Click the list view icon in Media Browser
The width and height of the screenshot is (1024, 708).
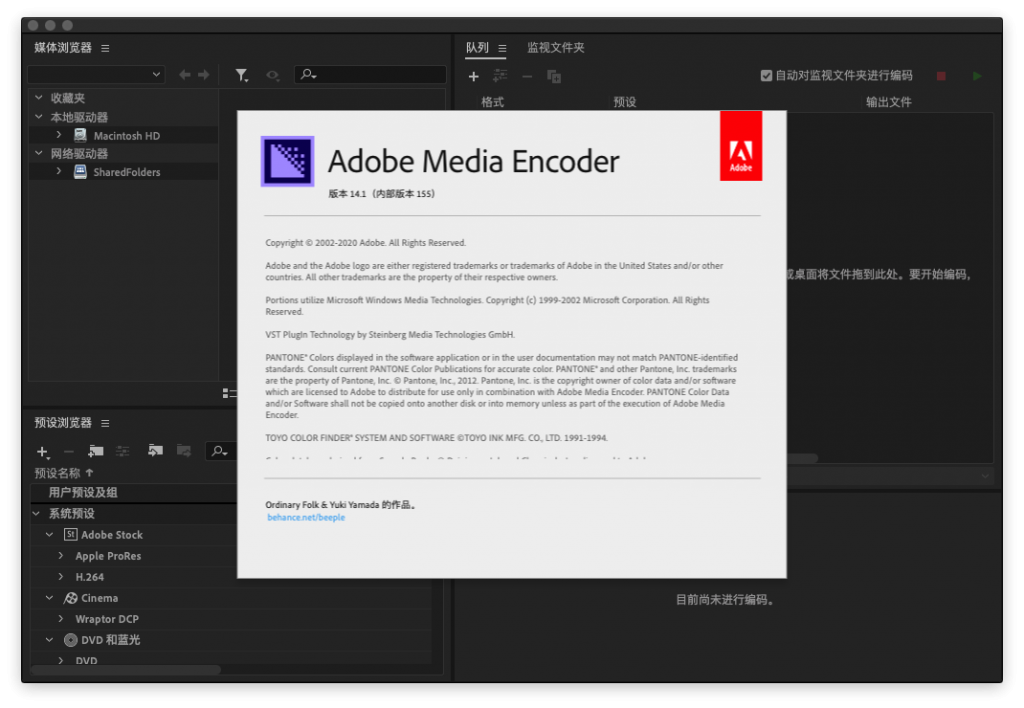229,393
